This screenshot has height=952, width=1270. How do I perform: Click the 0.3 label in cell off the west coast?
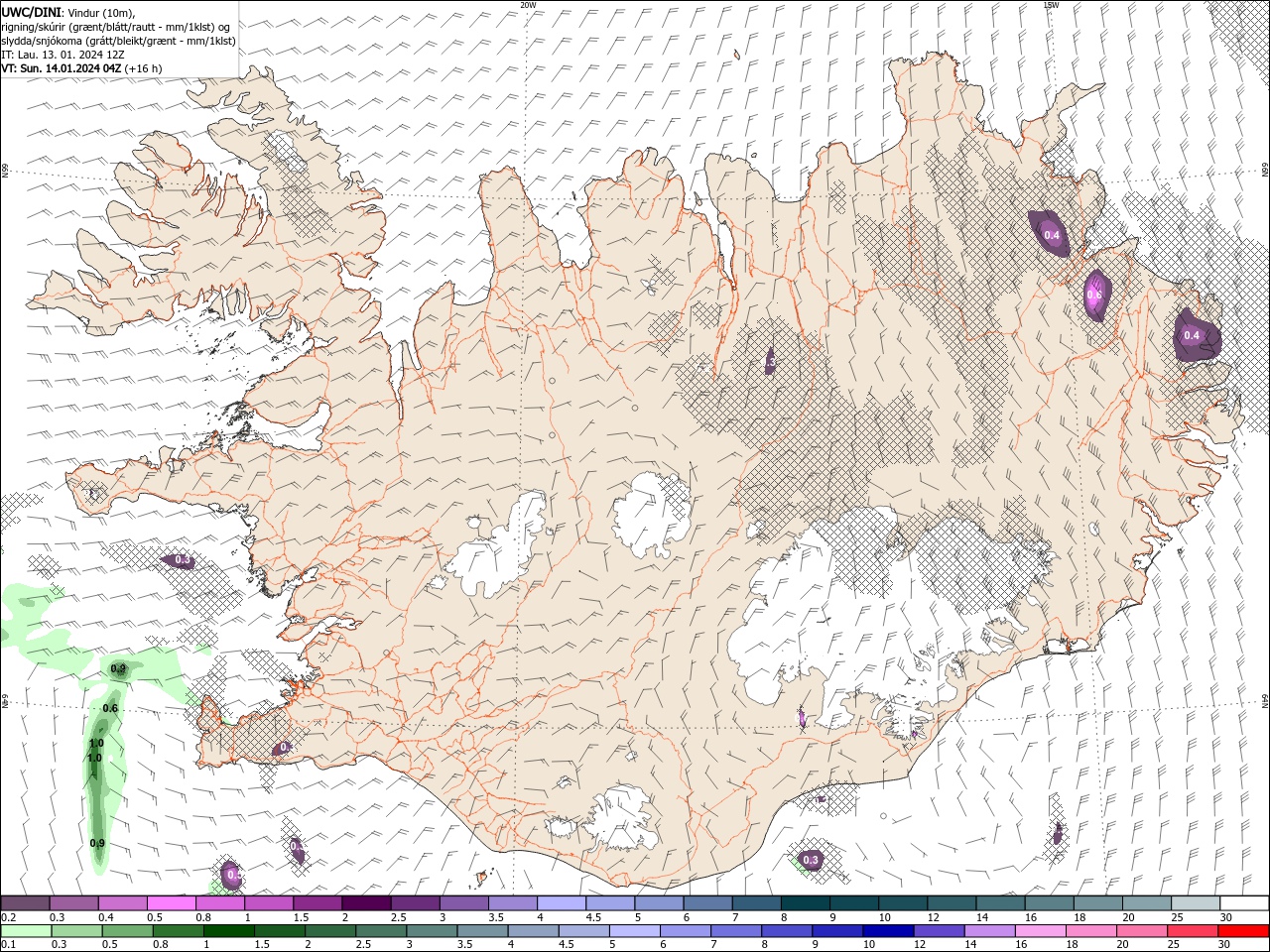pos(183,560)
